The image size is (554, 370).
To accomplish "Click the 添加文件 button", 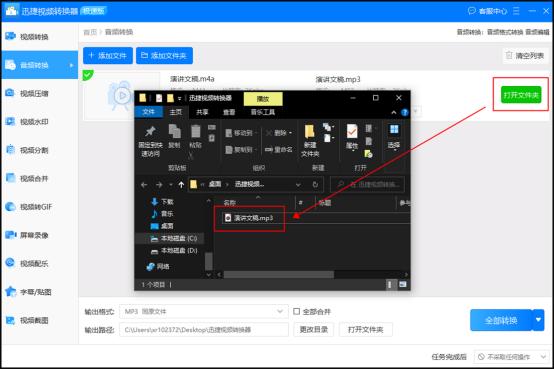I will tap(108, 55).
